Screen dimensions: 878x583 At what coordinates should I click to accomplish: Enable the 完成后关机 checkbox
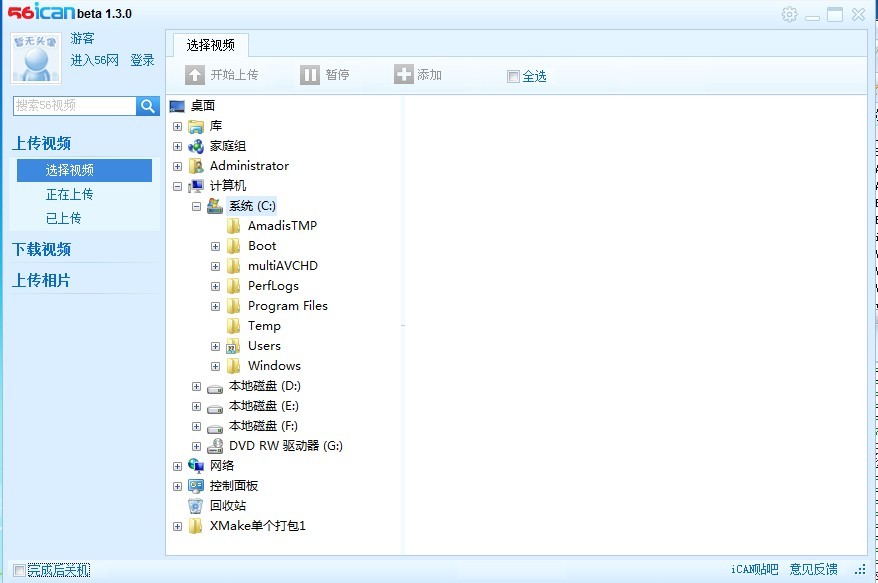tap(19, 571)
